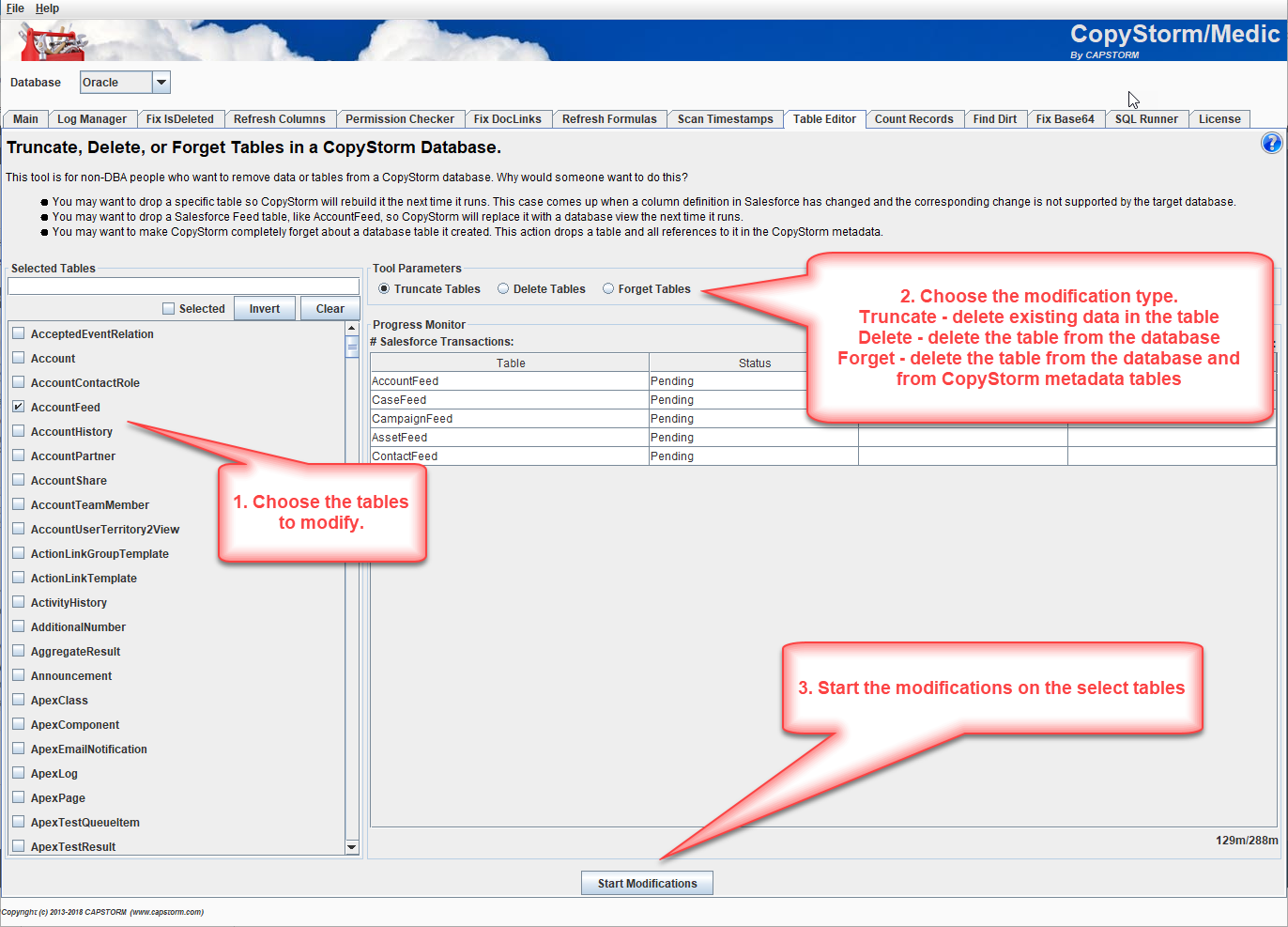Open the Refresh Formulas tab

point(609,119)
